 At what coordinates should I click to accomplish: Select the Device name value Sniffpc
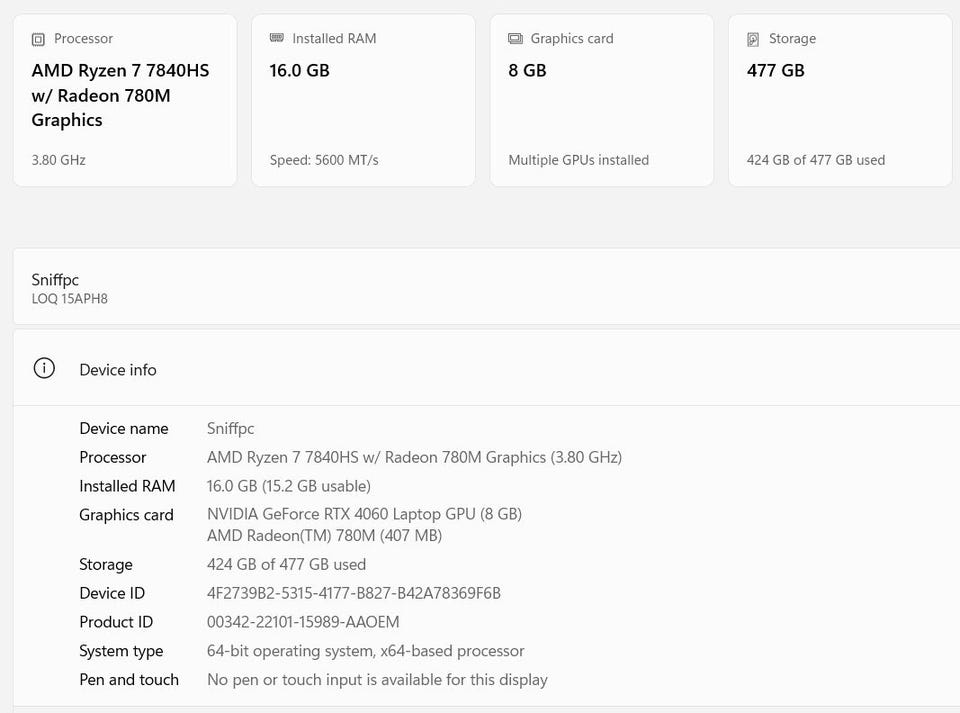click(230, 428)
